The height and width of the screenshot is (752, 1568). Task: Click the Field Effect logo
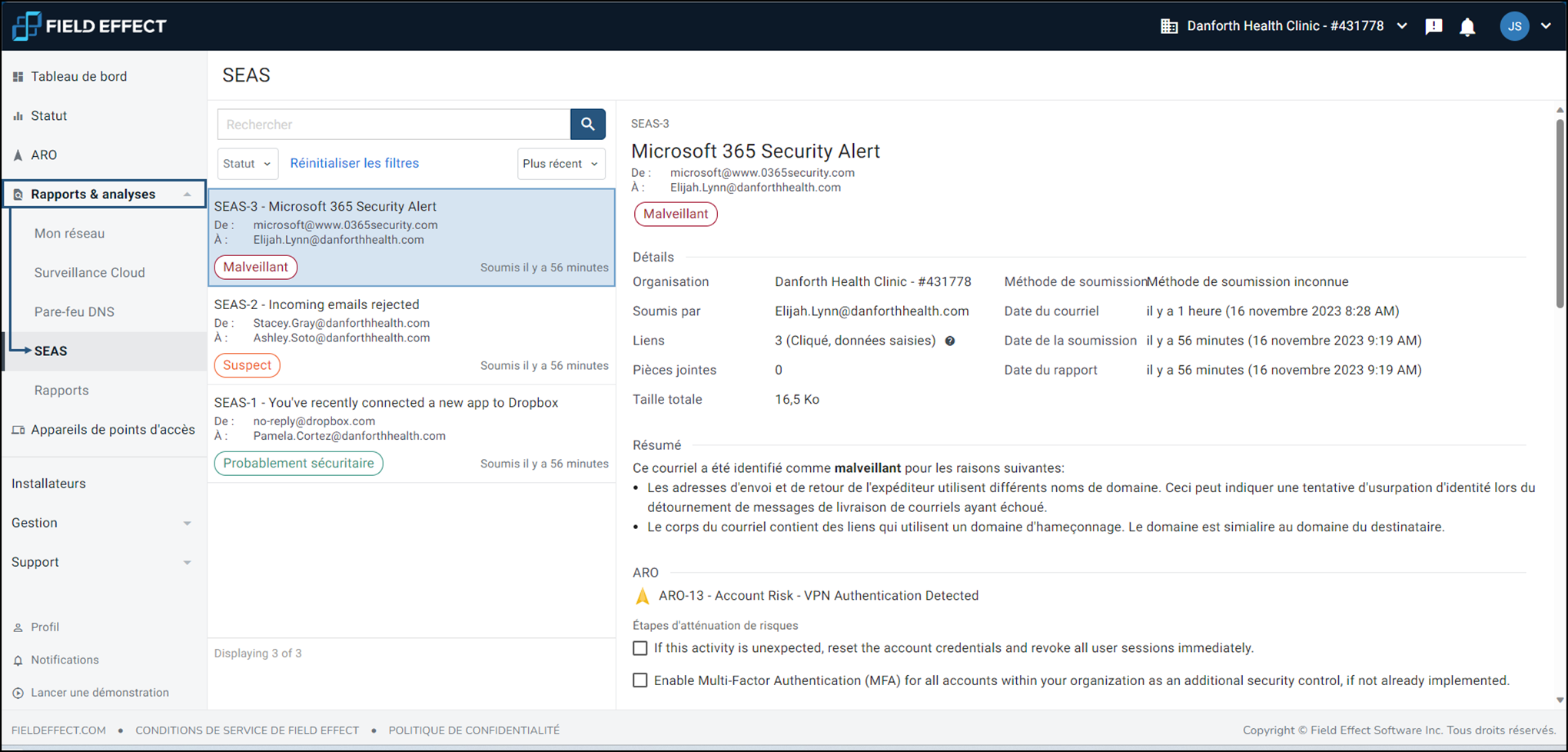pyautogui.click(x=89, y=26)
